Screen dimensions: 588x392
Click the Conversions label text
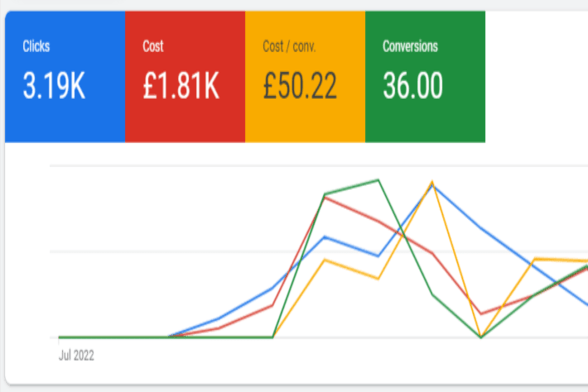(410, 46)
